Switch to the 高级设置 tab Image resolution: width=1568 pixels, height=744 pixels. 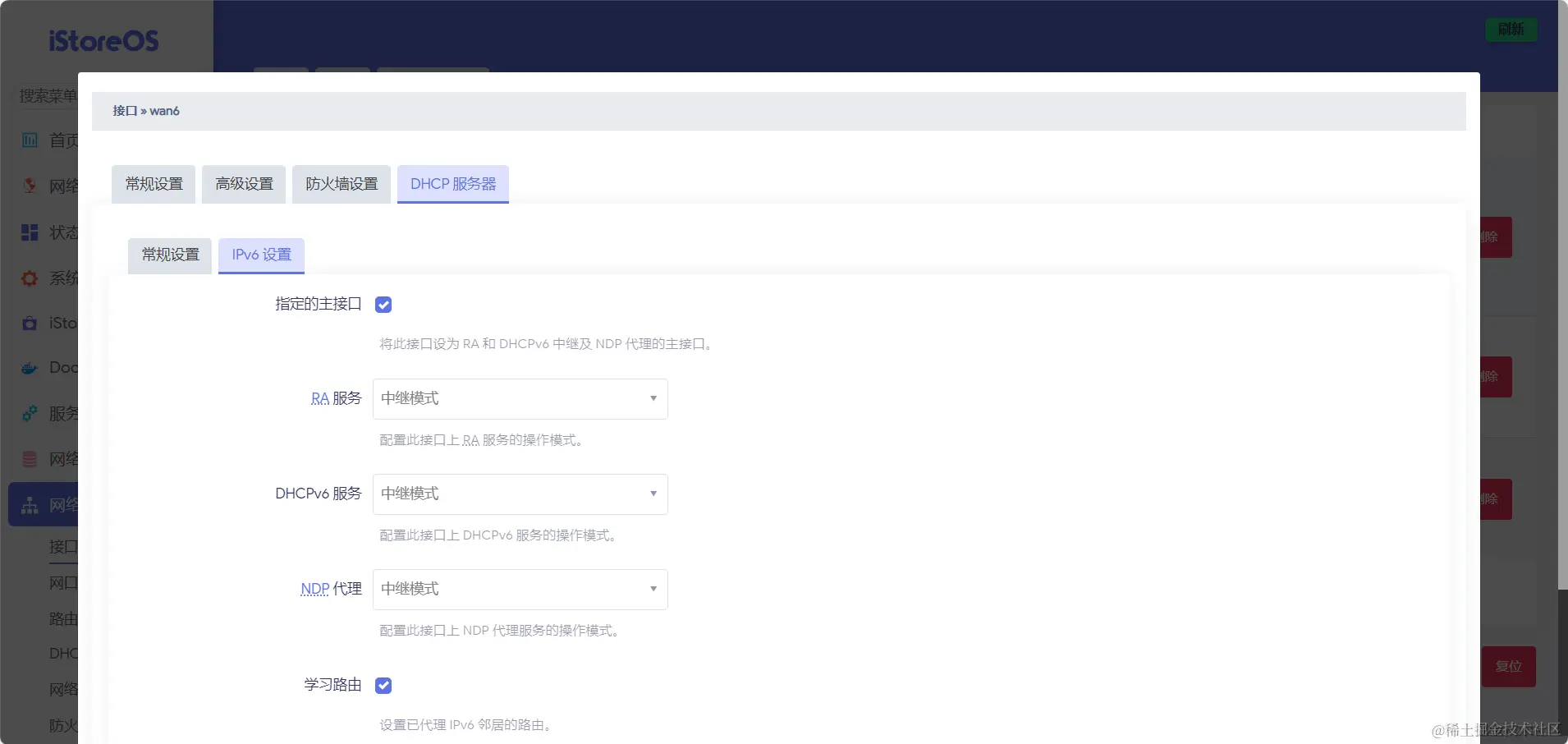(244, 184)
